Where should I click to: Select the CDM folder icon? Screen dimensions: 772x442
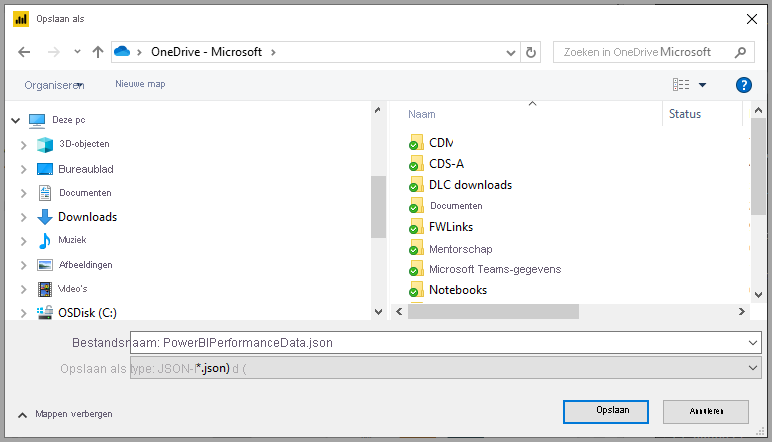[x=417, y=142]
